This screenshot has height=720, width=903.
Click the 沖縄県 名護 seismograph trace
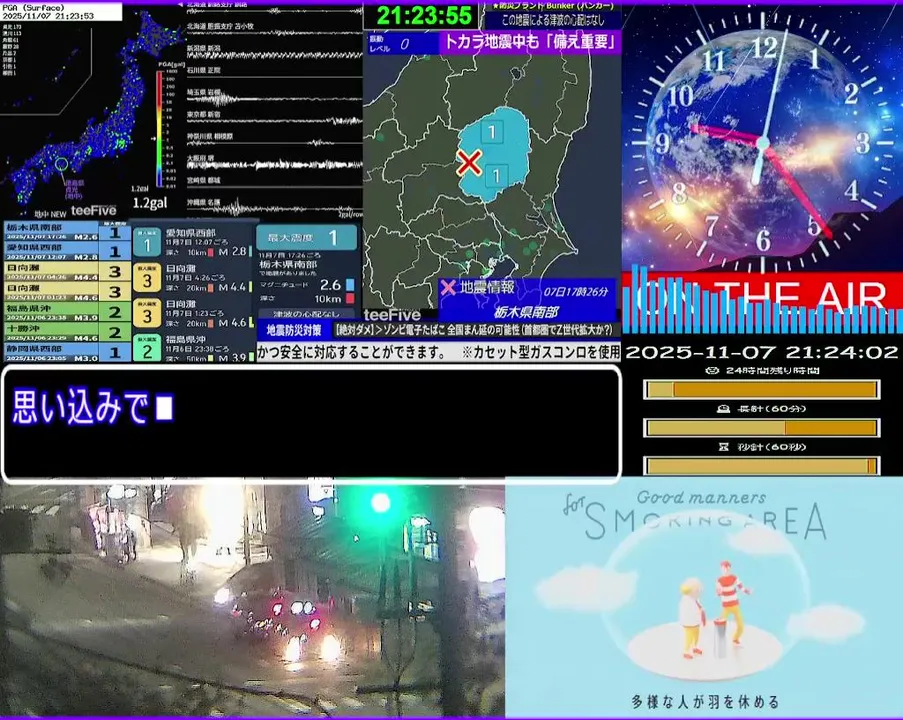click(x=275, y=208)
